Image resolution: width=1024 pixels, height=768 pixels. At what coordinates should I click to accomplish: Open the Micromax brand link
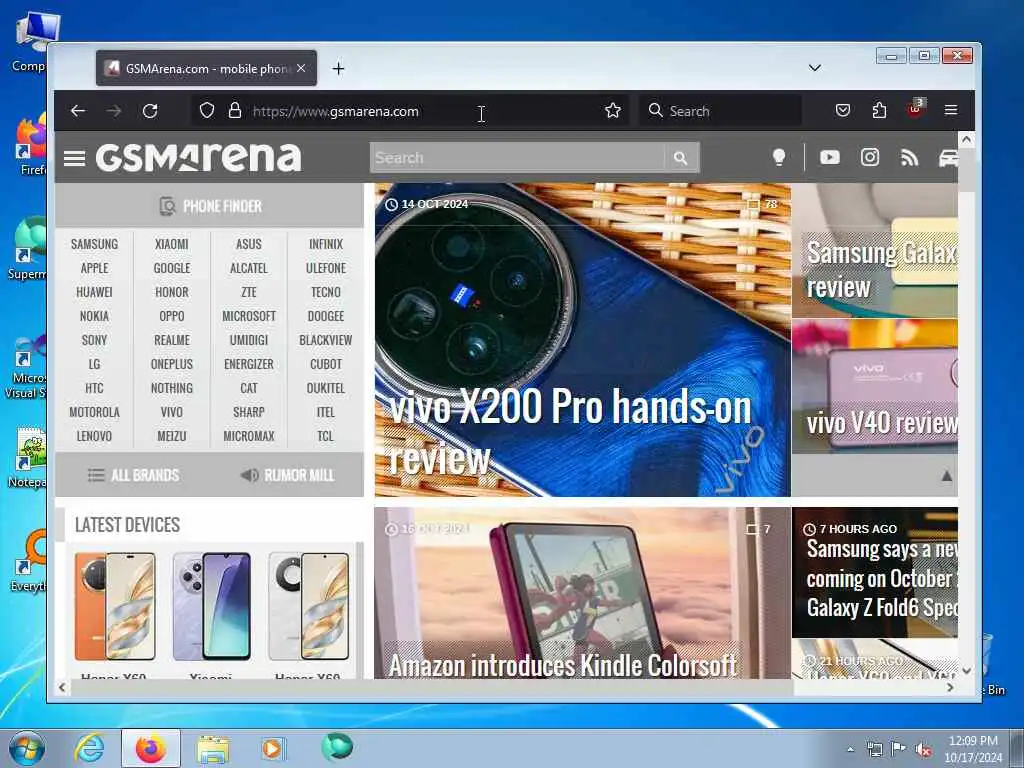[249, 436]
